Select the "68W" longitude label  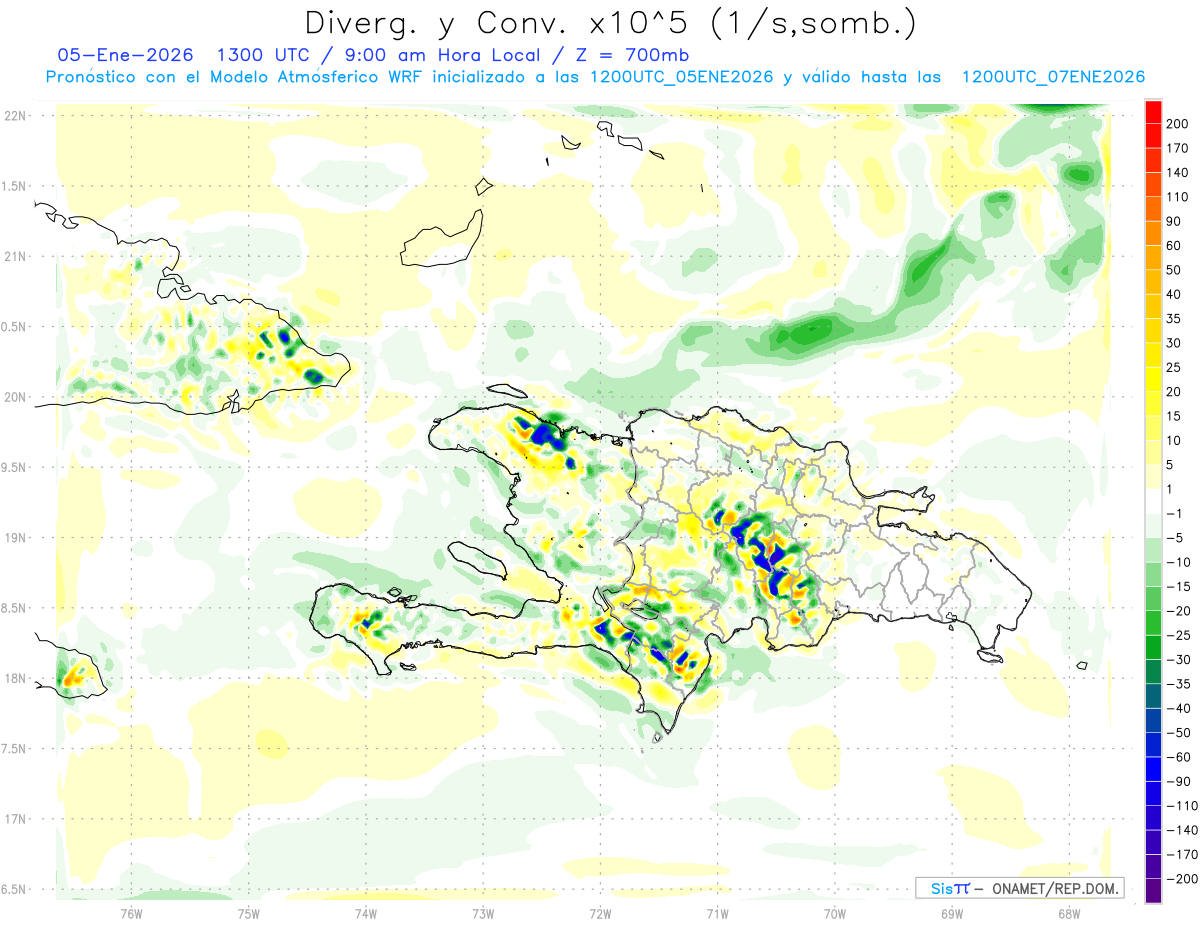click(1069, 913)
